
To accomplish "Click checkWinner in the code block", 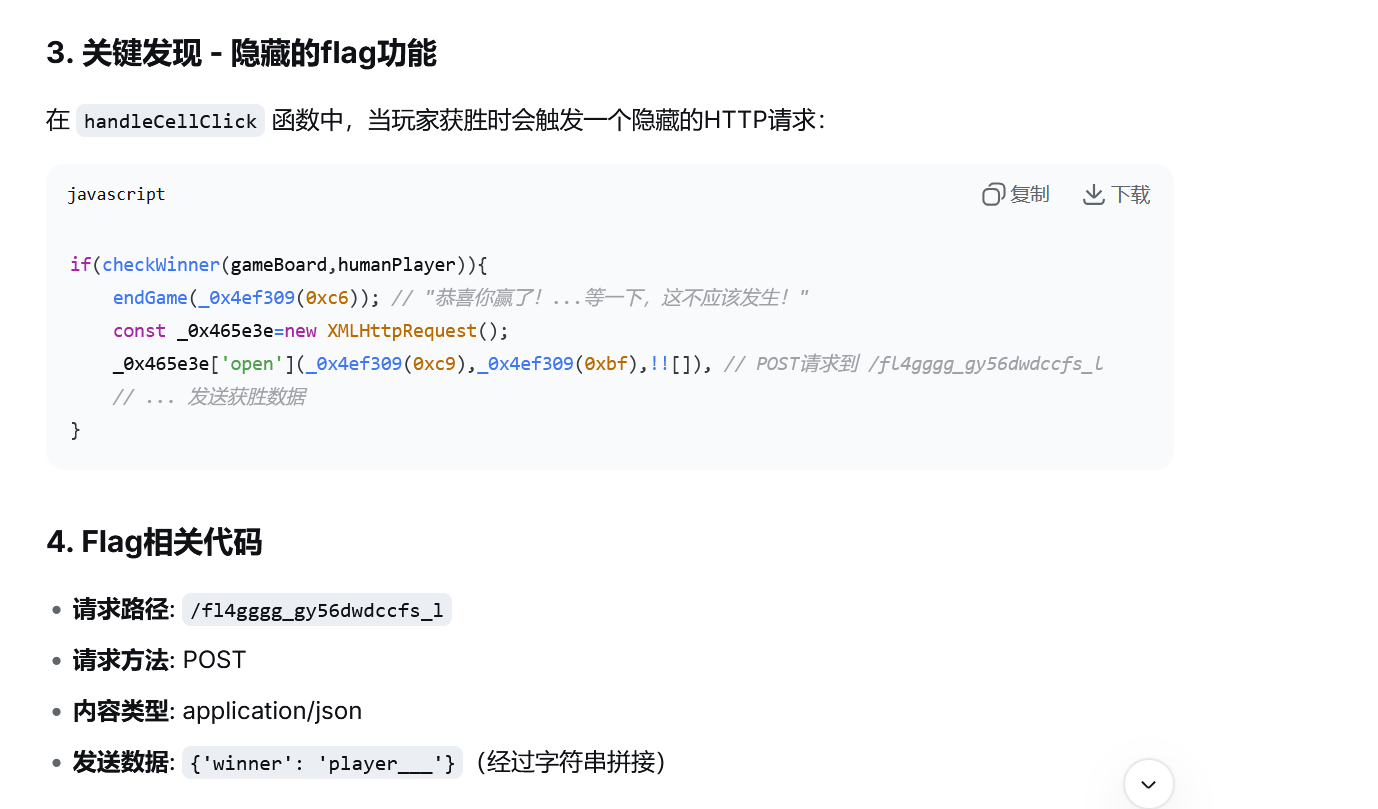I will tap(161, 265).
